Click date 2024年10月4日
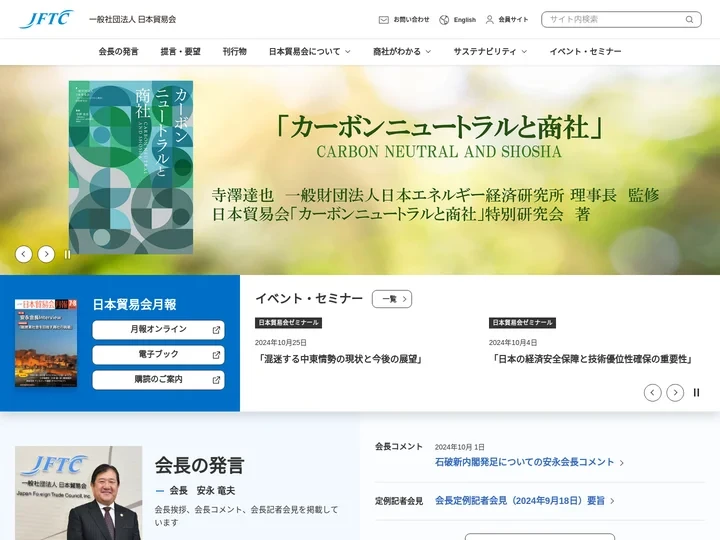This screenshot has width=720, height=540. [x=513, y=343]
